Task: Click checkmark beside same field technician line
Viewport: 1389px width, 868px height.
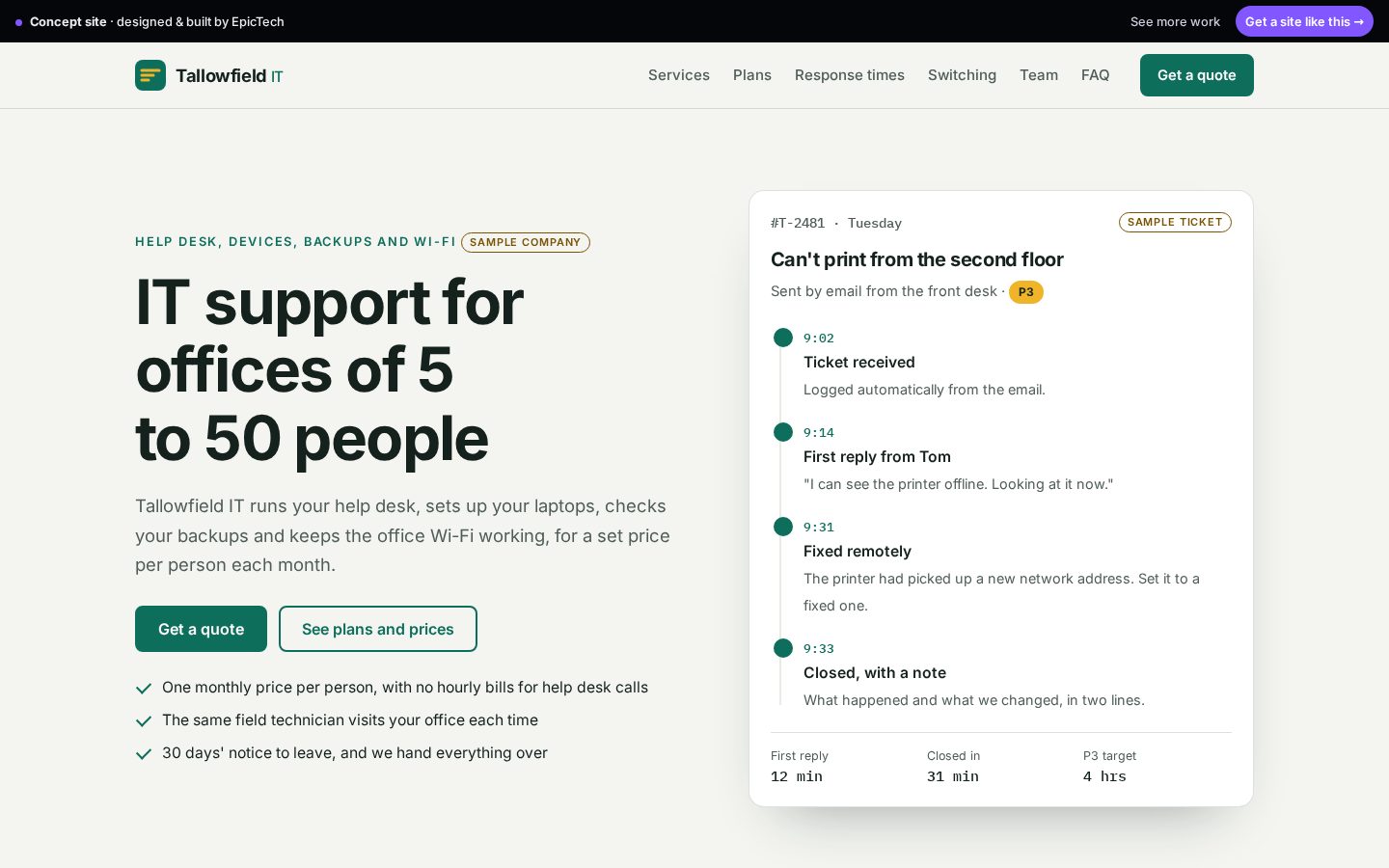Action: tap(144, 721)
